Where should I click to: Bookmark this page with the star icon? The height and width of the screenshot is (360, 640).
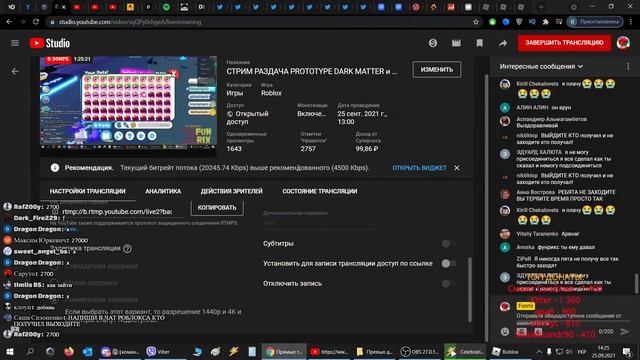476,22
